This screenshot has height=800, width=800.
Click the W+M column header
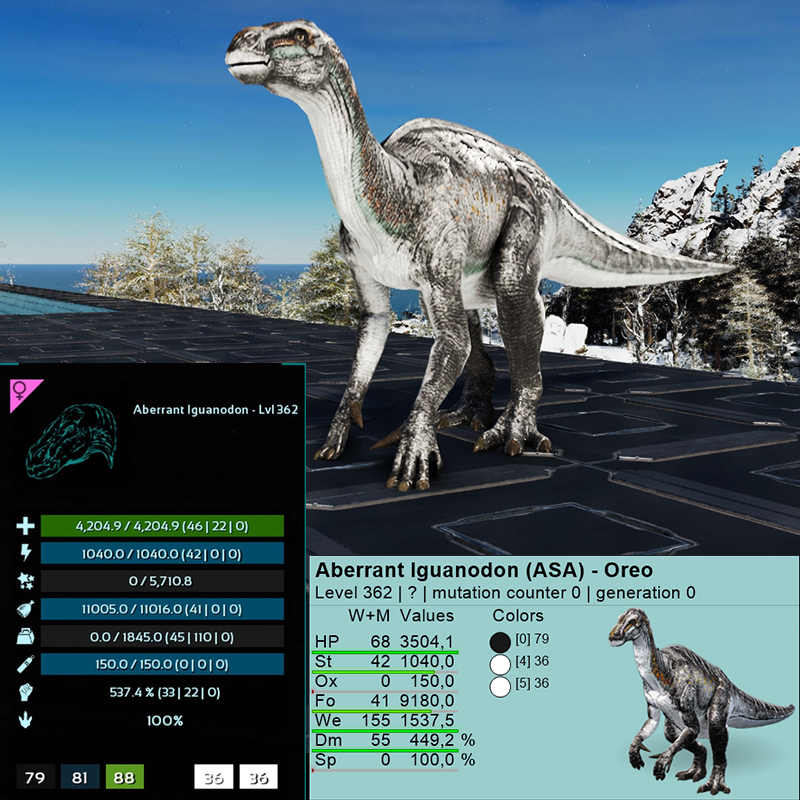coord(369,616)
